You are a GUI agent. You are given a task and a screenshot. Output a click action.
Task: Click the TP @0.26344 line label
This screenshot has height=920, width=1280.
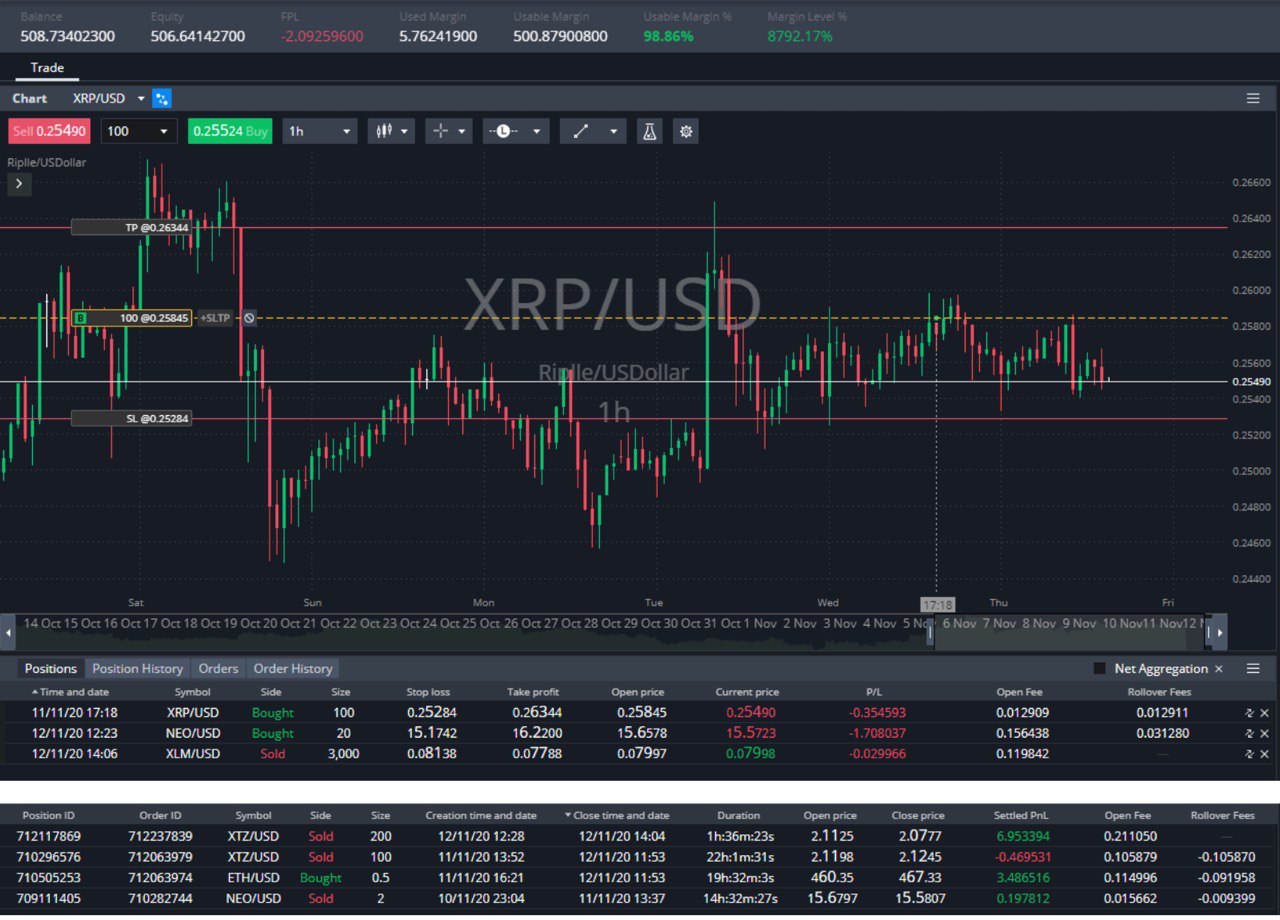tap(131, 227)
